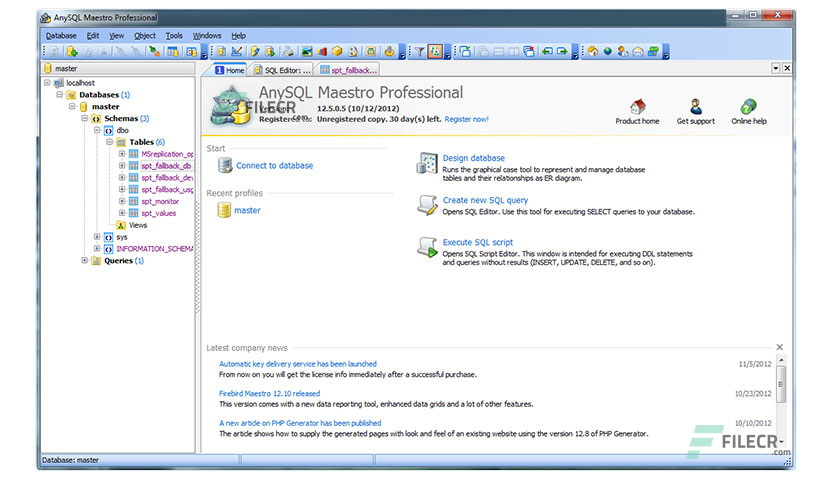Viewport: 836px width, 484px height.
Task: Click the report designer toolbar icon
Action: [x=353, y=52]
